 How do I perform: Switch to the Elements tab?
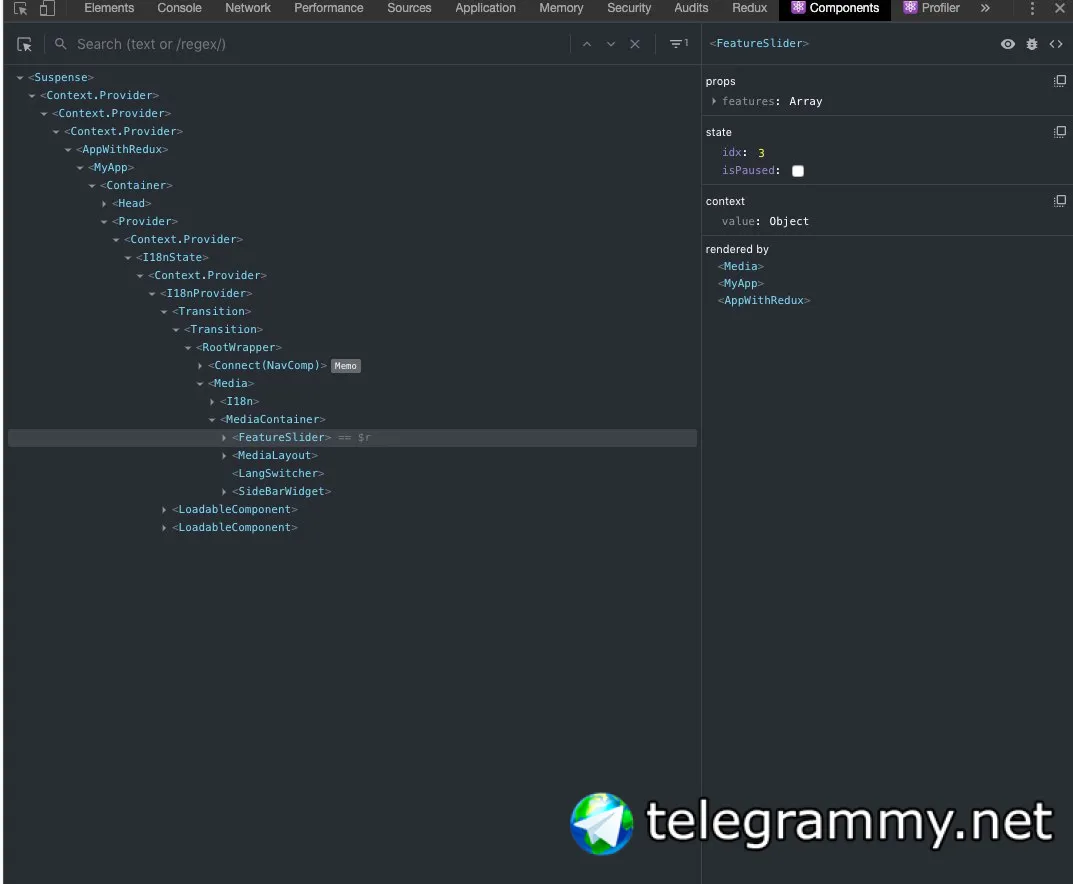(x=109, y=8)
